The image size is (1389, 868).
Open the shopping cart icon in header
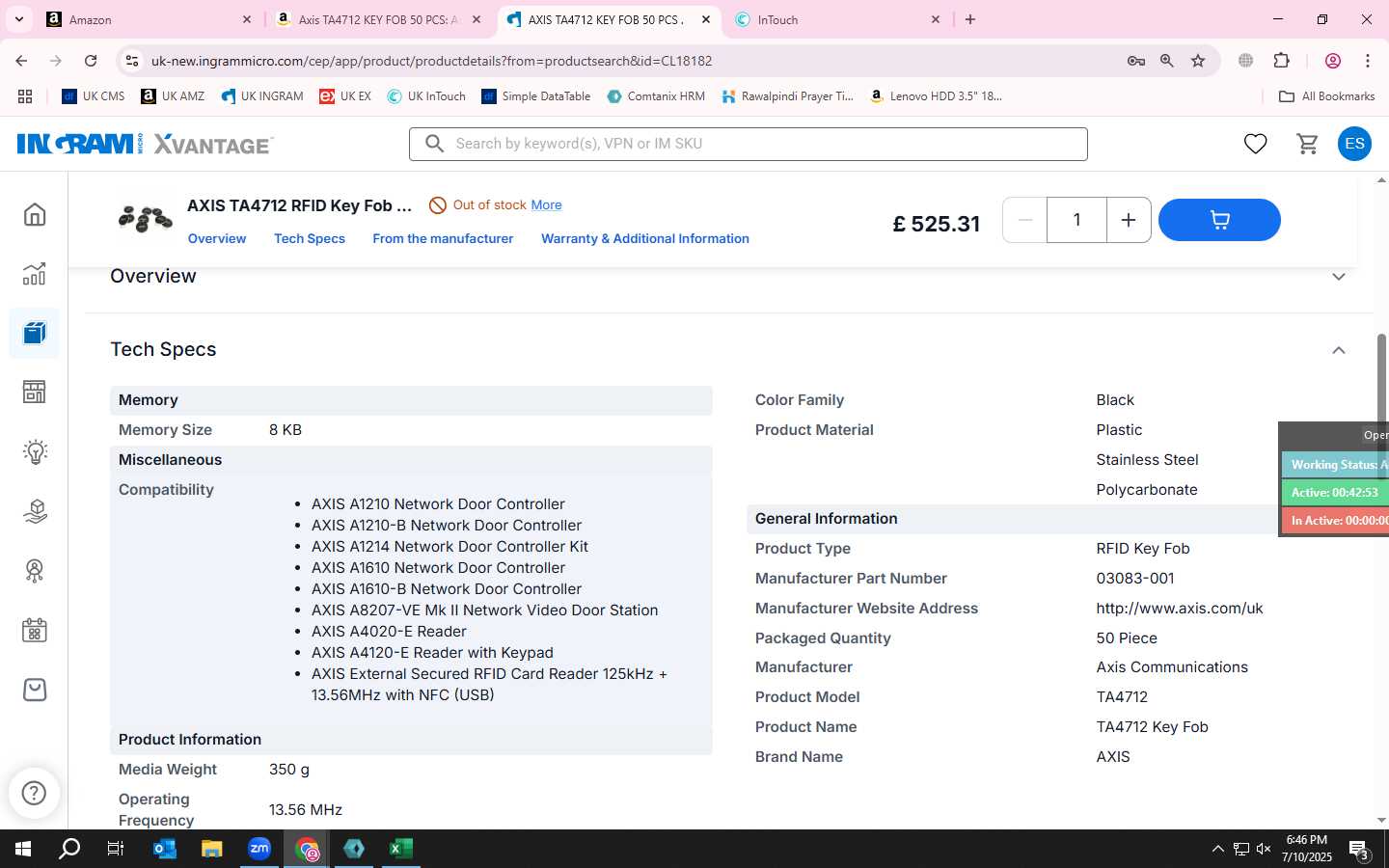click(x=1307, y=144)
